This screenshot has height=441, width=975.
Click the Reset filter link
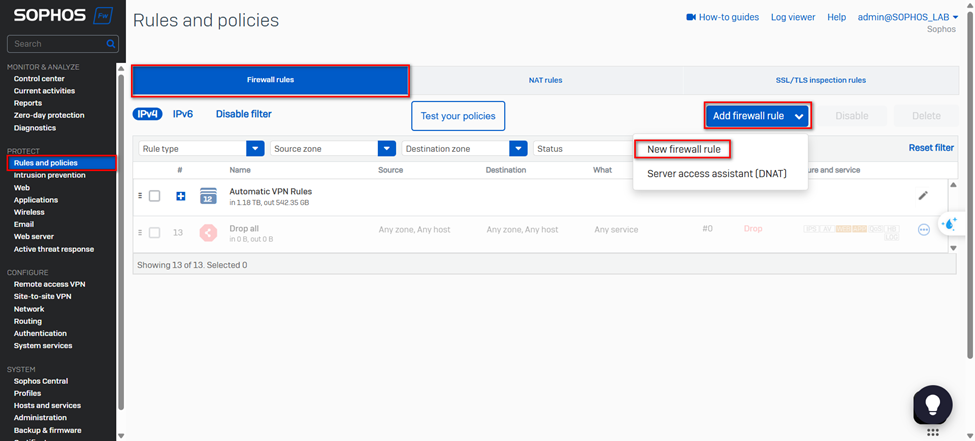pos(930,148)
